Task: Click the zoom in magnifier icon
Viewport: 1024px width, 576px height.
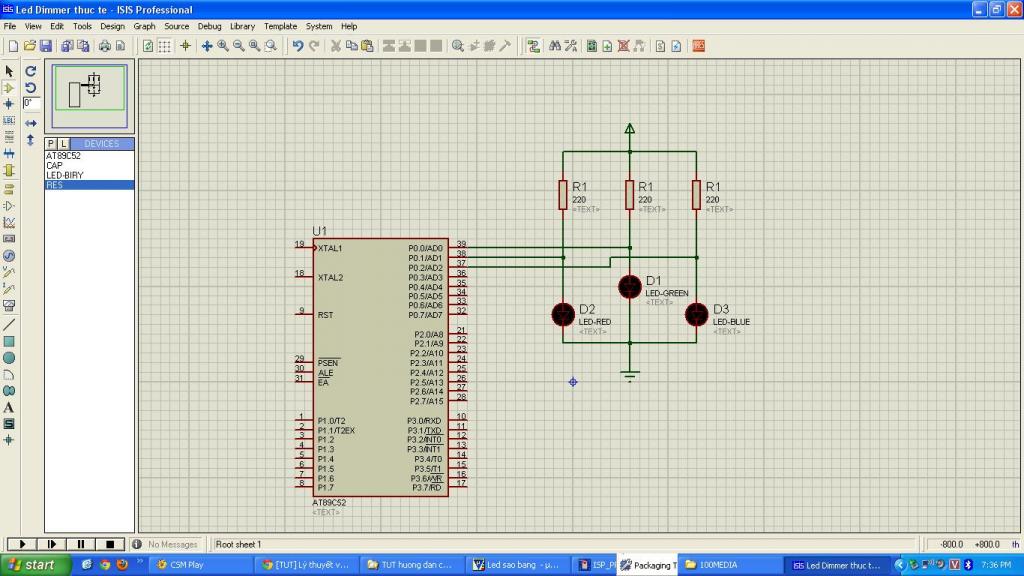Action: pyautogui.click(x=222, y=46)
